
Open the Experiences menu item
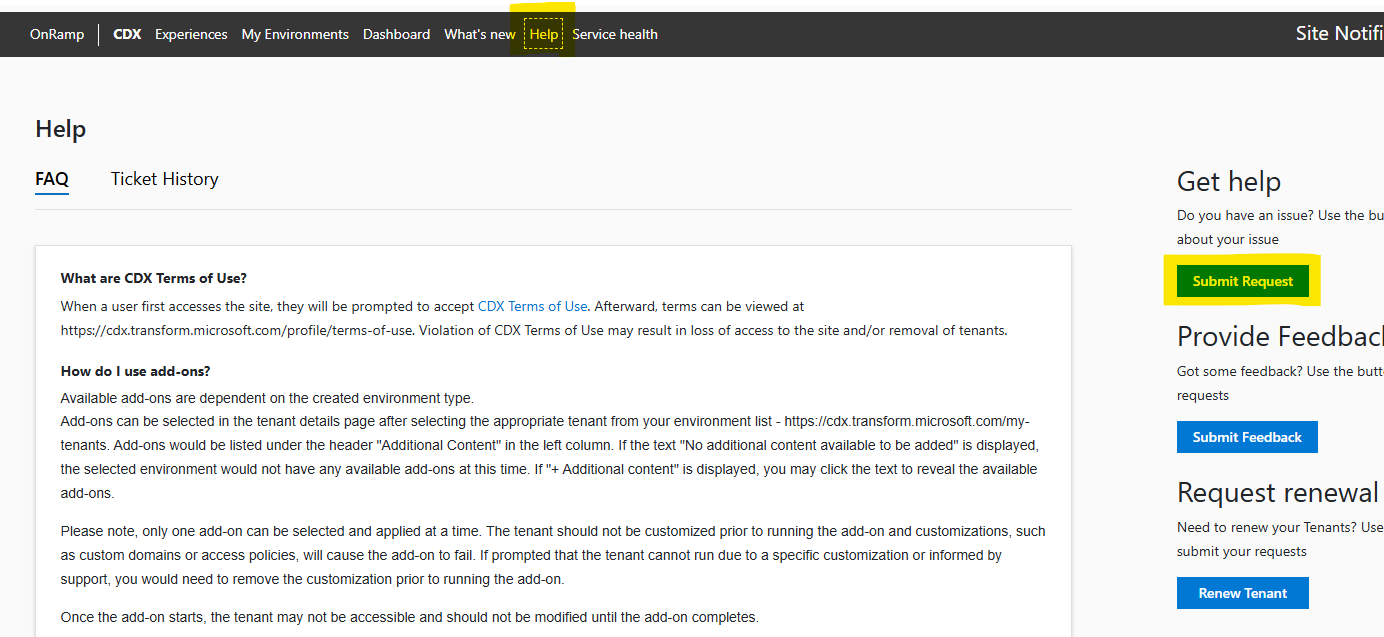191,34
